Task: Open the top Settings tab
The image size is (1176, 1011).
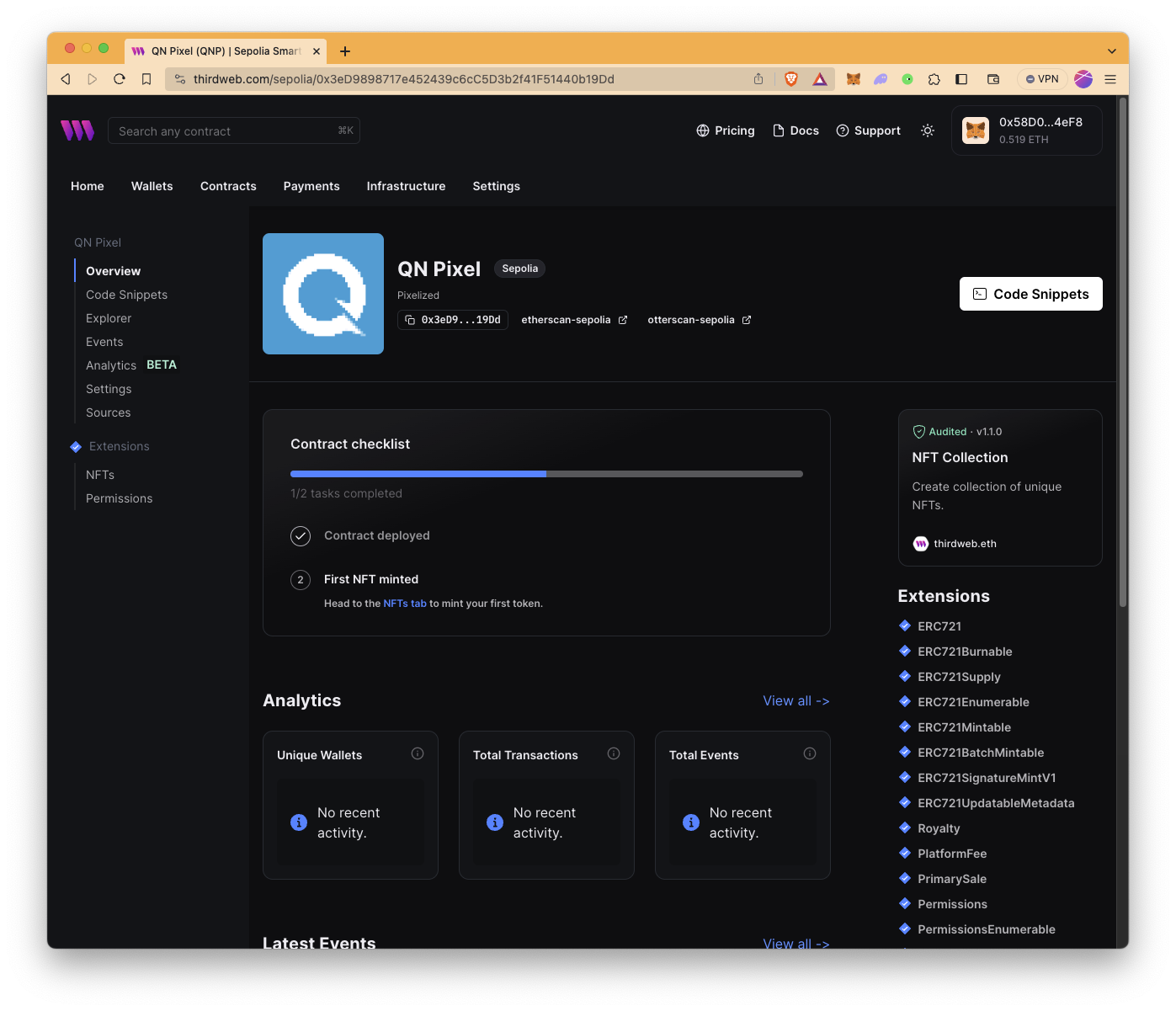Action: point(496,186)
